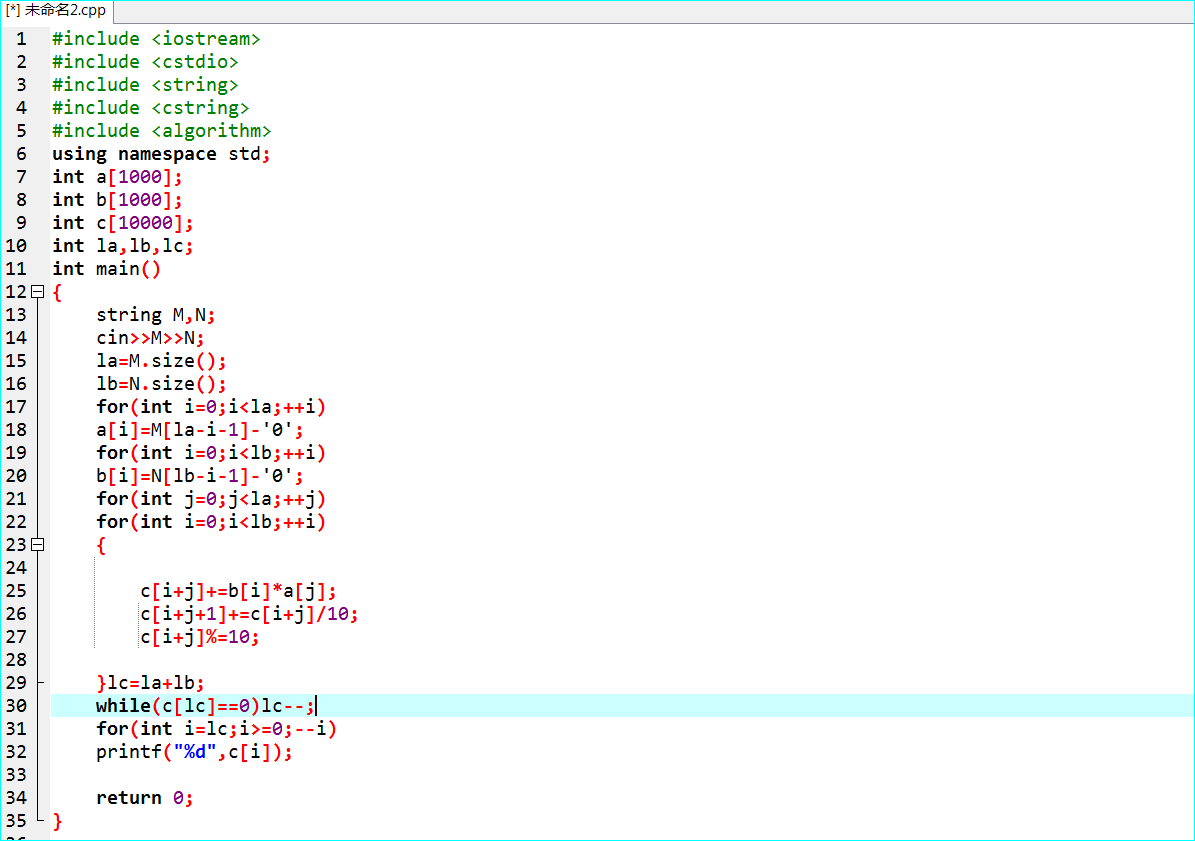Click the opening brace on line 12

pyautogui.click(x=57, y=293)
